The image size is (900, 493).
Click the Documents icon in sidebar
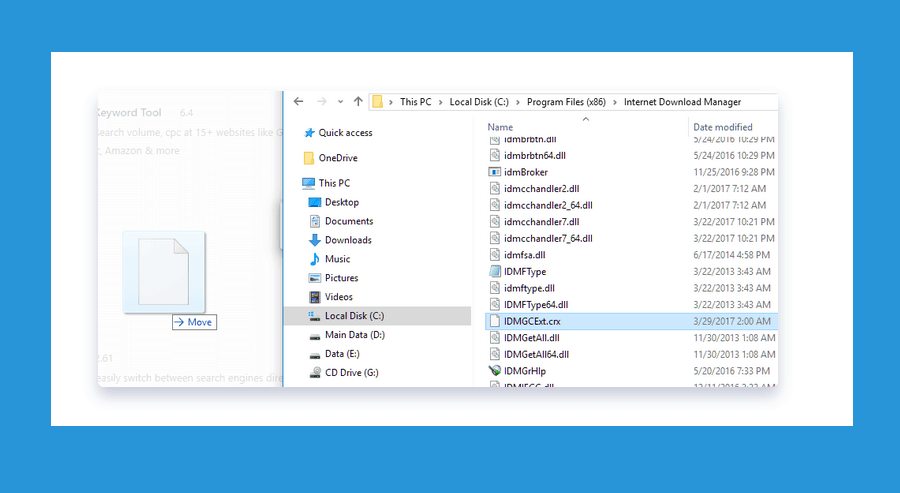pyautogui.click(x=315, y=221)
